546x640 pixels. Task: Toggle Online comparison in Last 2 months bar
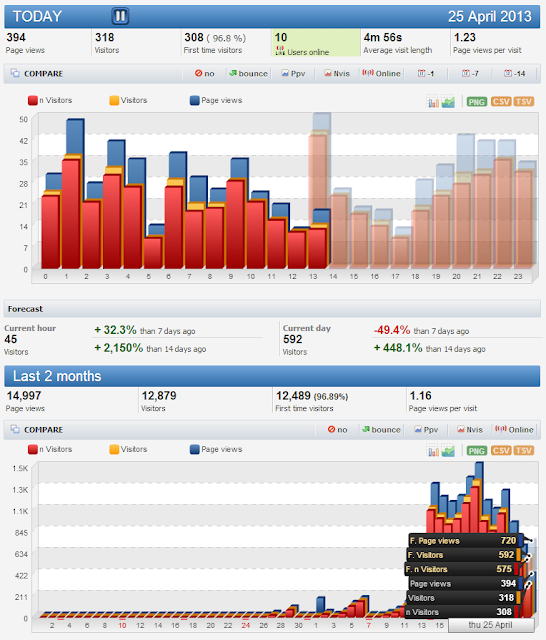click(x=515, y=429)
